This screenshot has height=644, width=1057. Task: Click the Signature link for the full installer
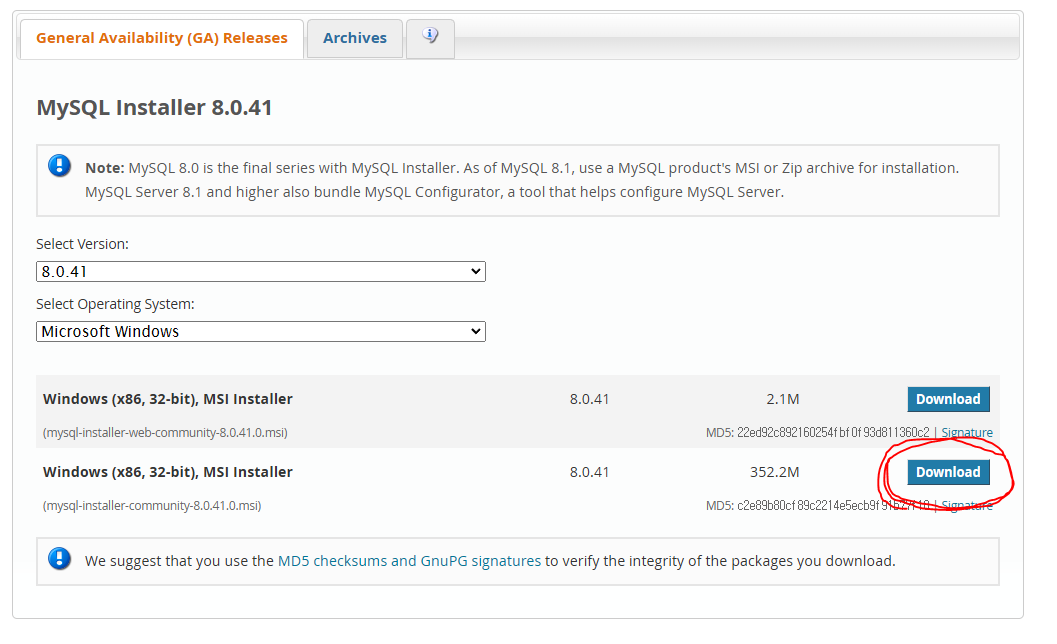pos(967,505)
